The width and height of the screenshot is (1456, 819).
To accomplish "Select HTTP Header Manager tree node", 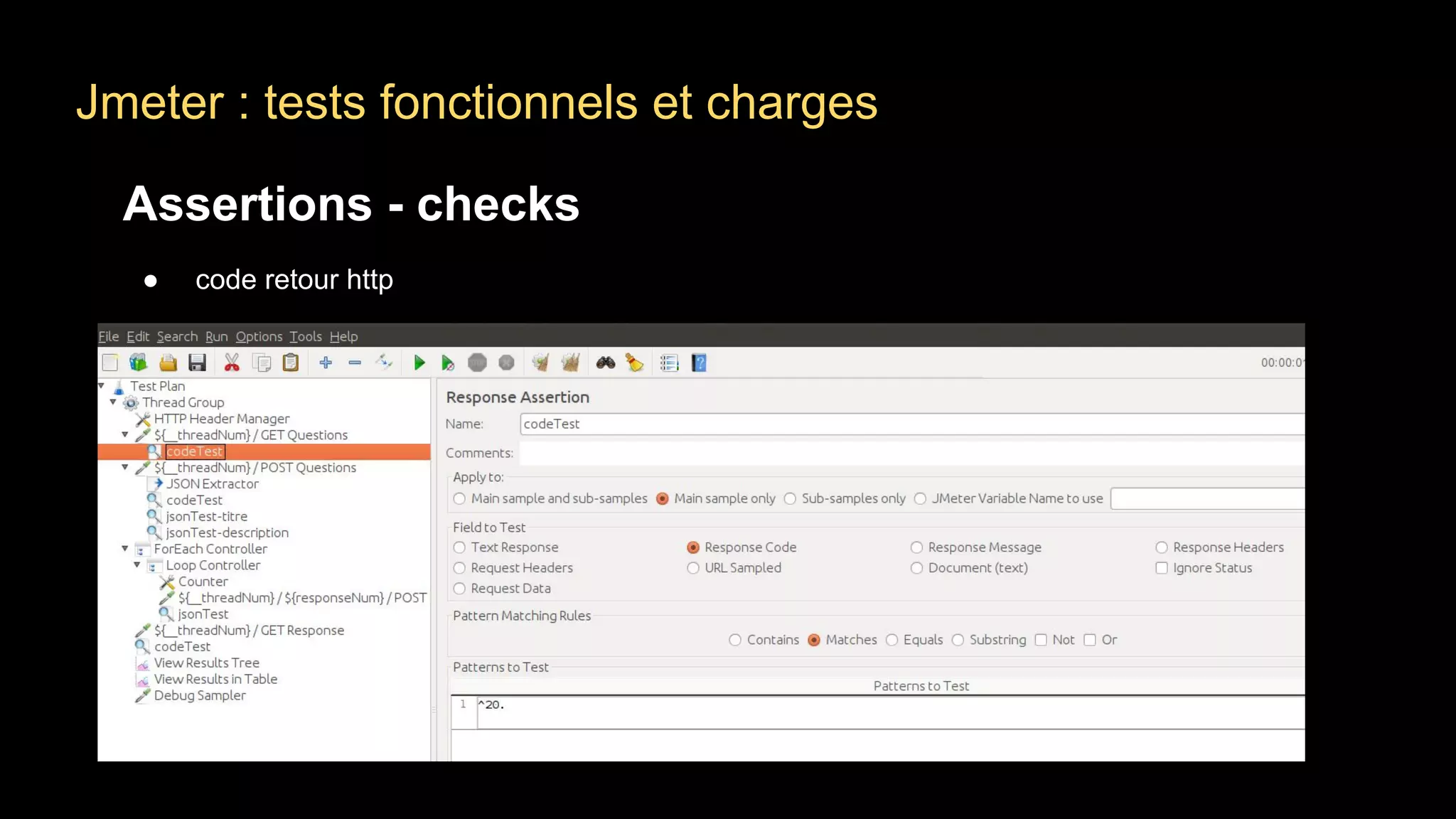I will click(222, 419).
